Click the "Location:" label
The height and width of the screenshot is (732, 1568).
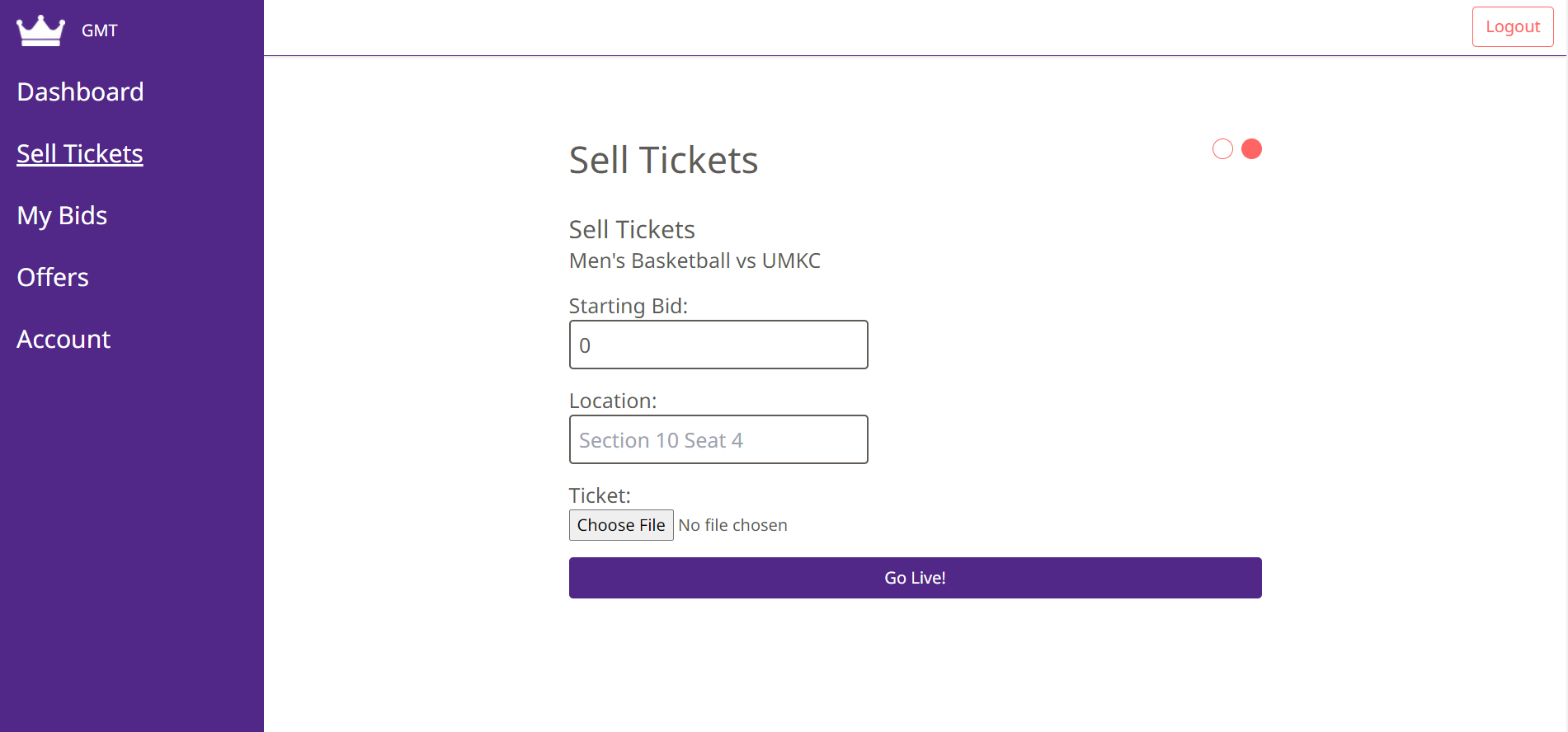click(613, 401)
